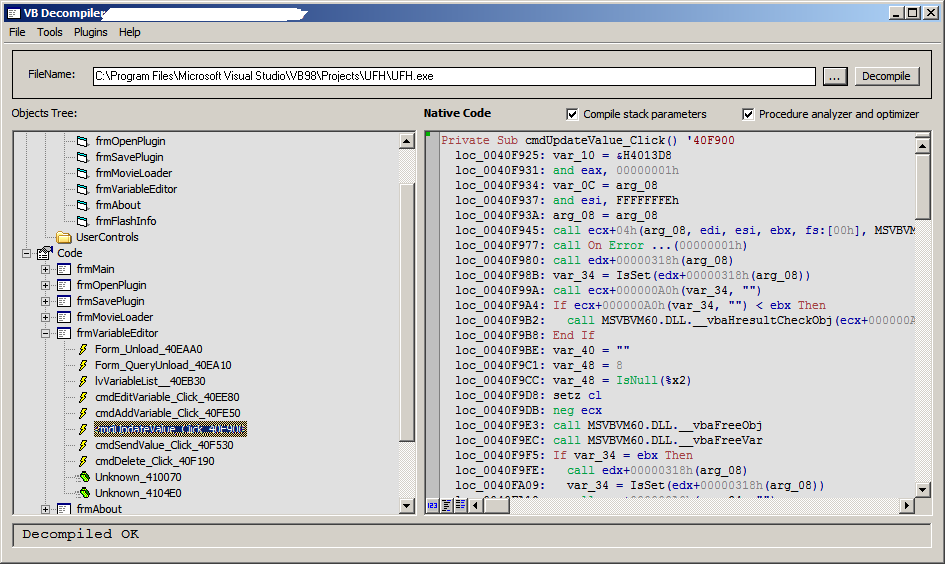
Task: Toggle the Compile stack parameters checkbox
Action: click(x=572, y=114)
